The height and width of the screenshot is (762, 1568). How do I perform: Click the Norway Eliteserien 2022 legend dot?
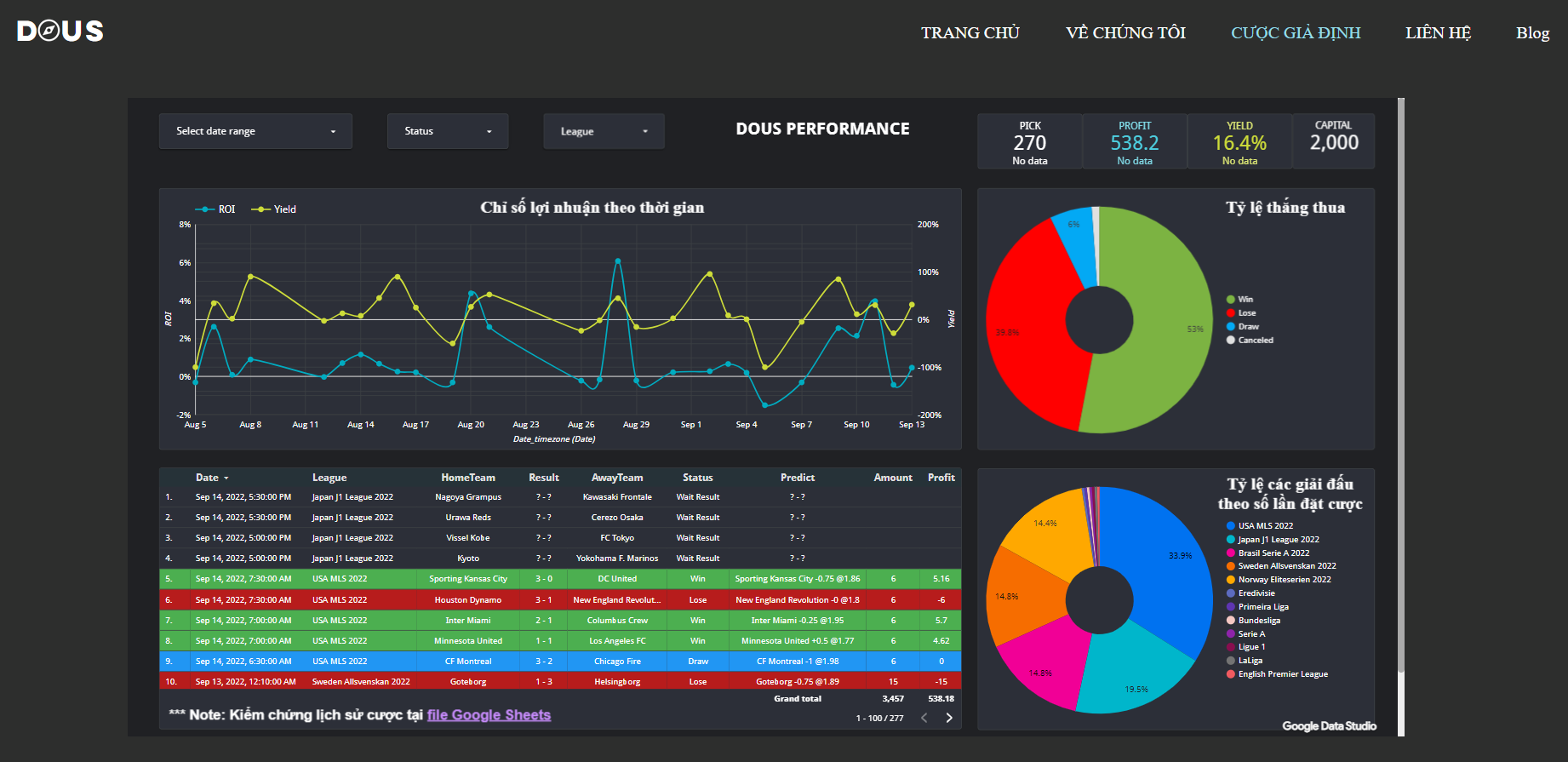click(x=1231, y=580)
